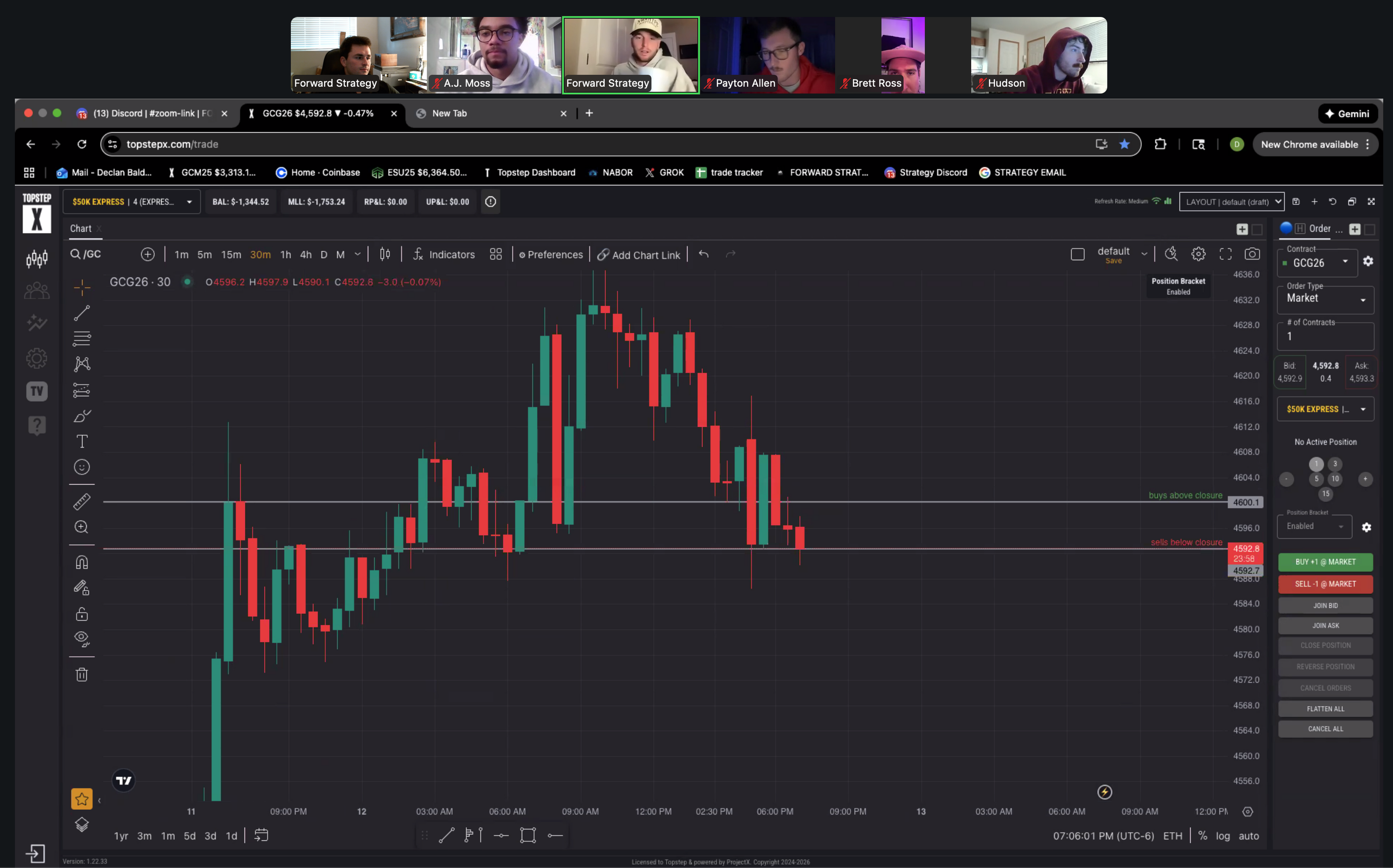
Task: Activate the magnet mode tool
Action: [x=81, y=562]
